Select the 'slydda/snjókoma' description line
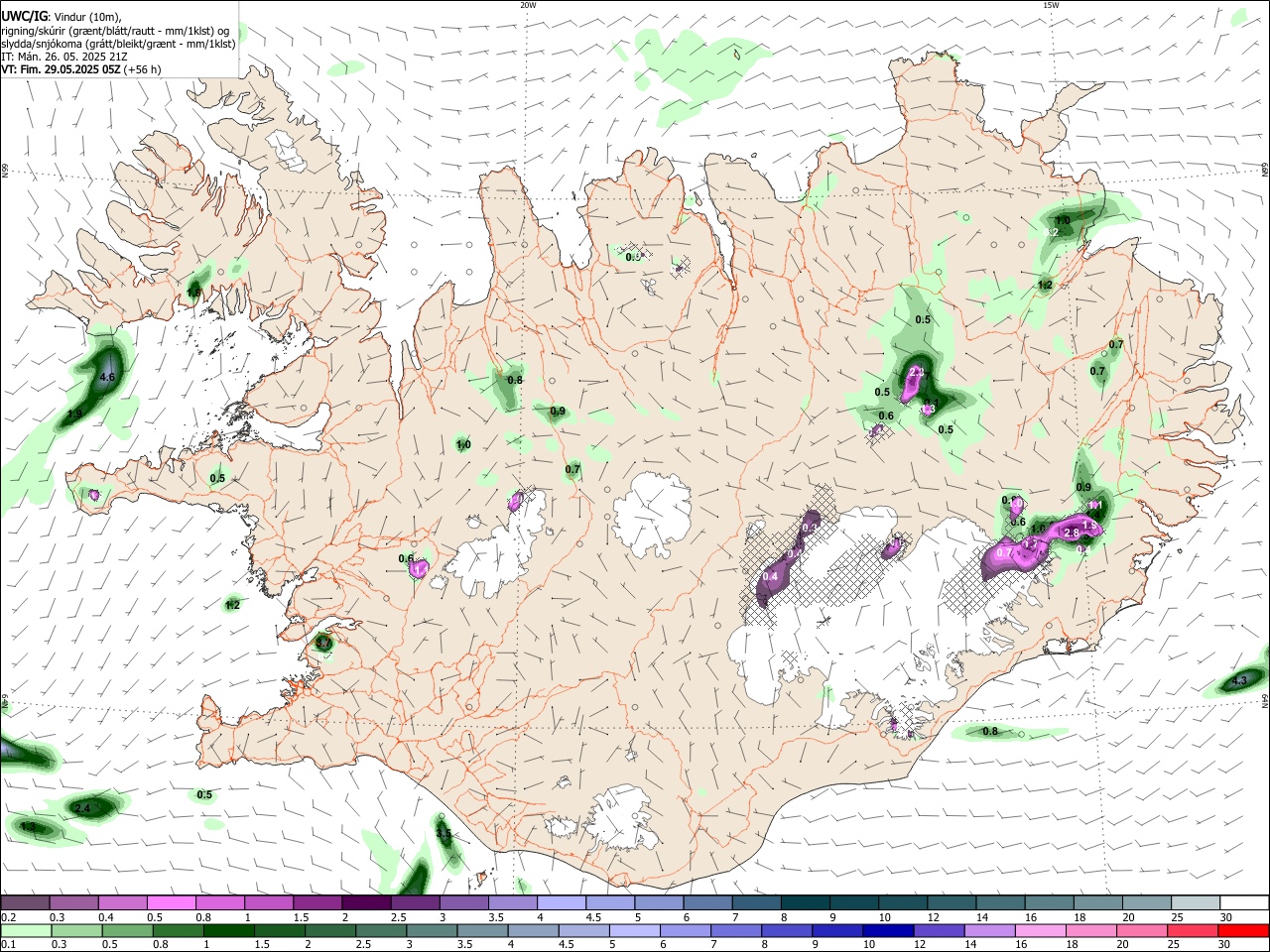The image size is (1270, 952). [118, 44]
